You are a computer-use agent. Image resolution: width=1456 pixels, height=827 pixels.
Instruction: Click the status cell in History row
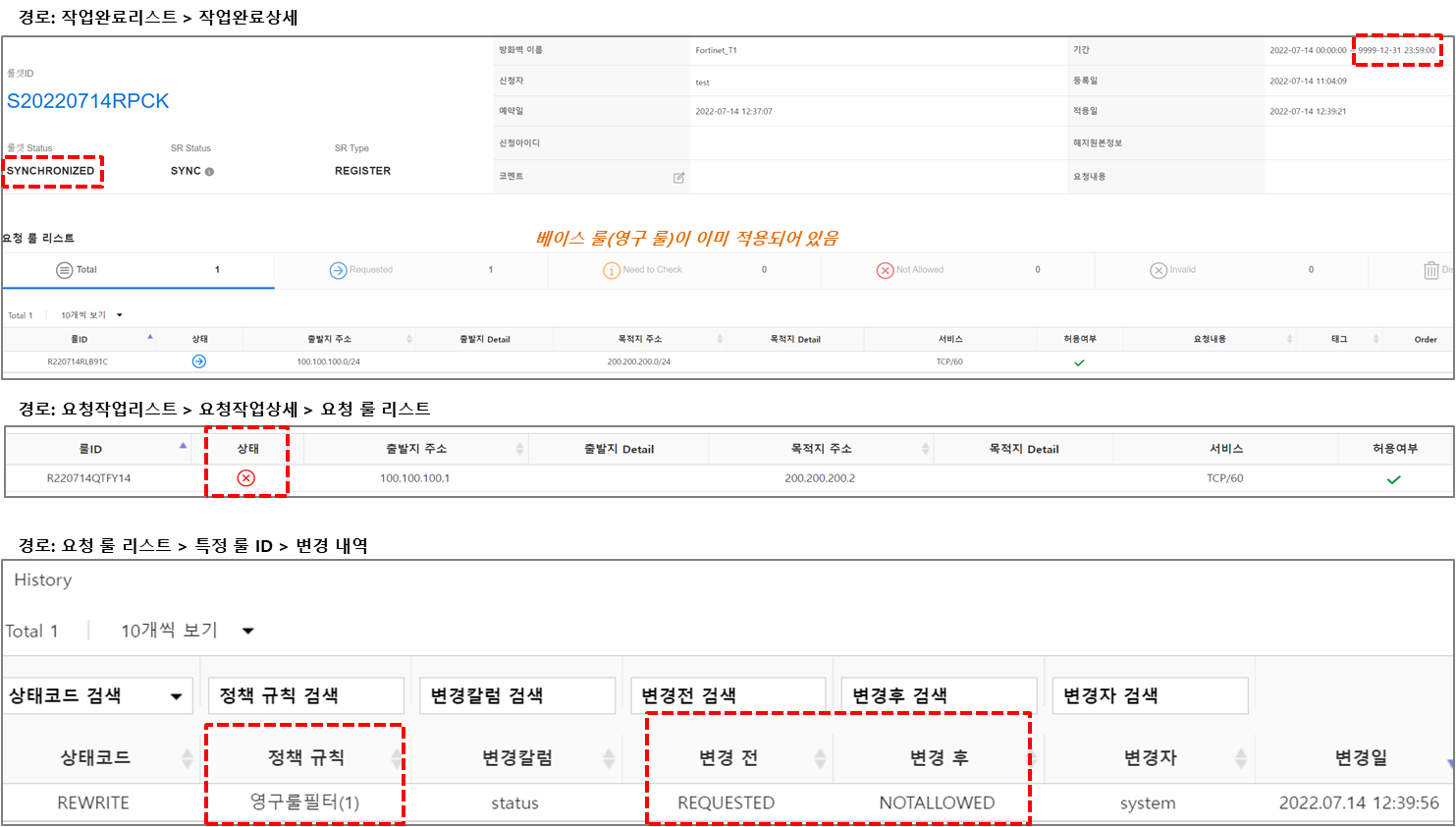(514, 803)
